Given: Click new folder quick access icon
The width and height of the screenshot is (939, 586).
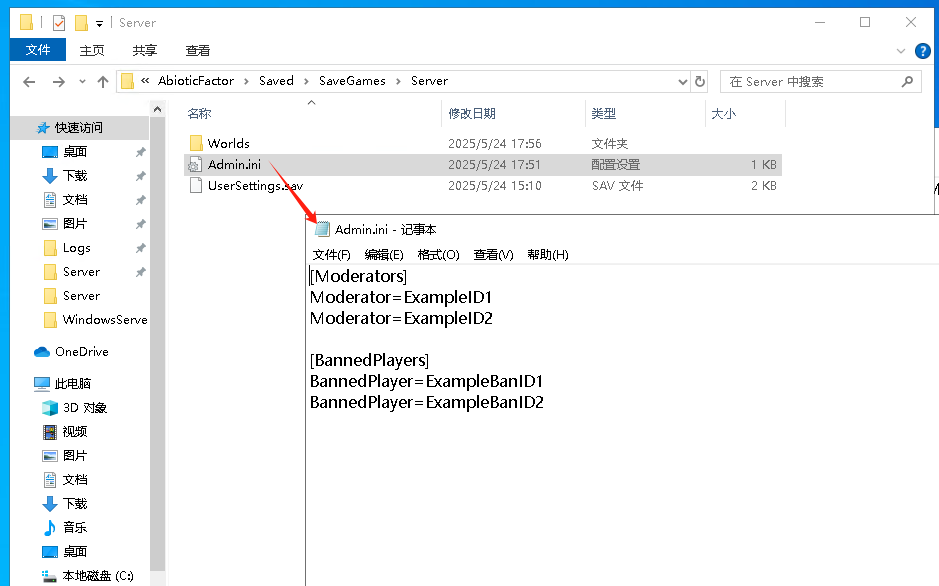Looking at the screenshot, I should pos(81,23).
